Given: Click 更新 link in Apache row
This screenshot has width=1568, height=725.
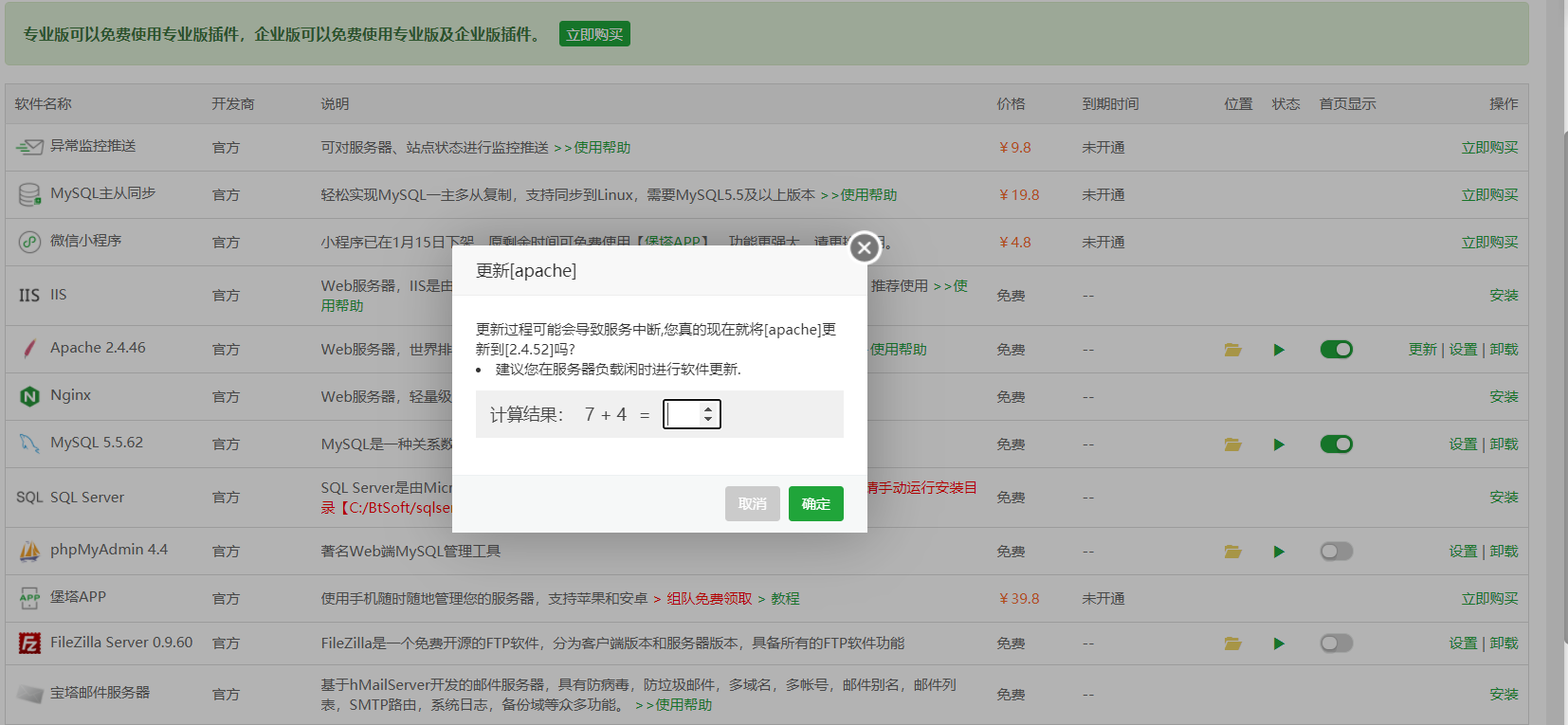Looking at the screenshot, I should (1423, 350).
